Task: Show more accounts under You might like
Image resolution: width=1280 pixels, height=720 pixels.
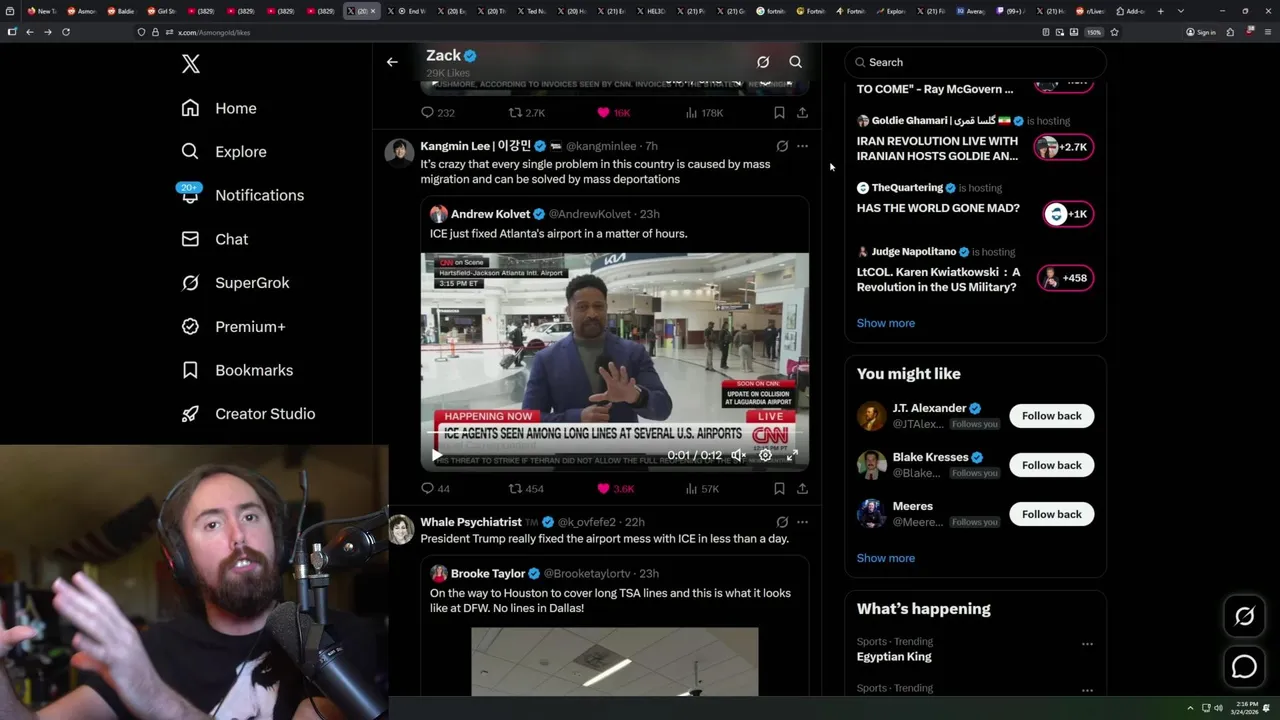Action: click(886, 558)
